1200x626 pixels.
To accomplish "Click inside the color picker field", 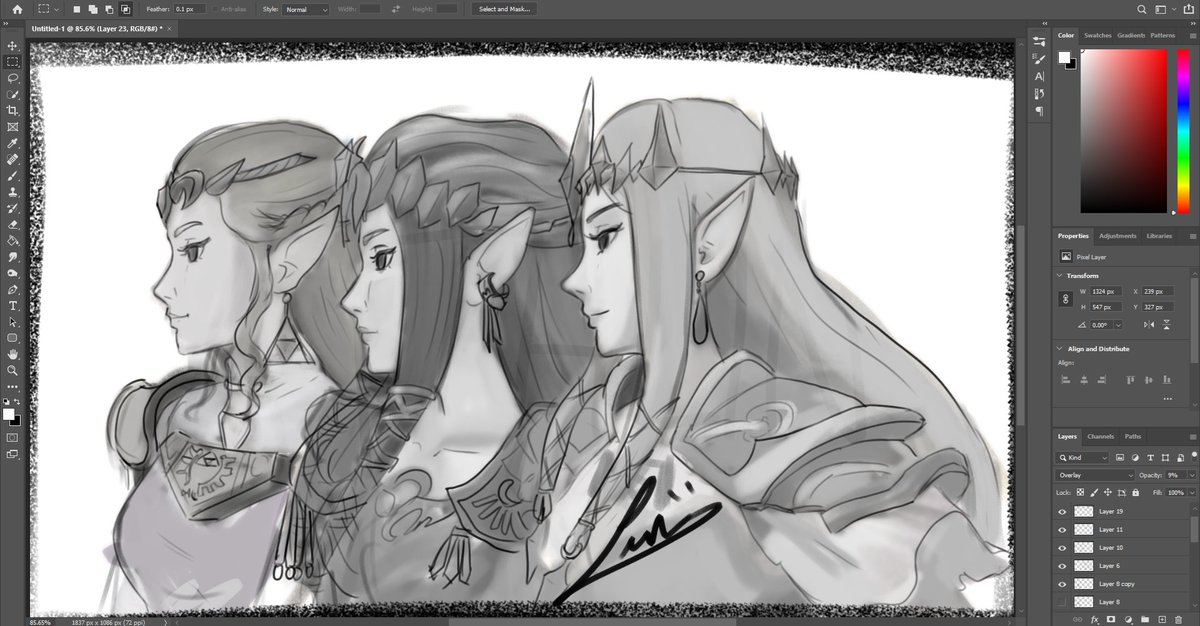I will point(1123,130).
